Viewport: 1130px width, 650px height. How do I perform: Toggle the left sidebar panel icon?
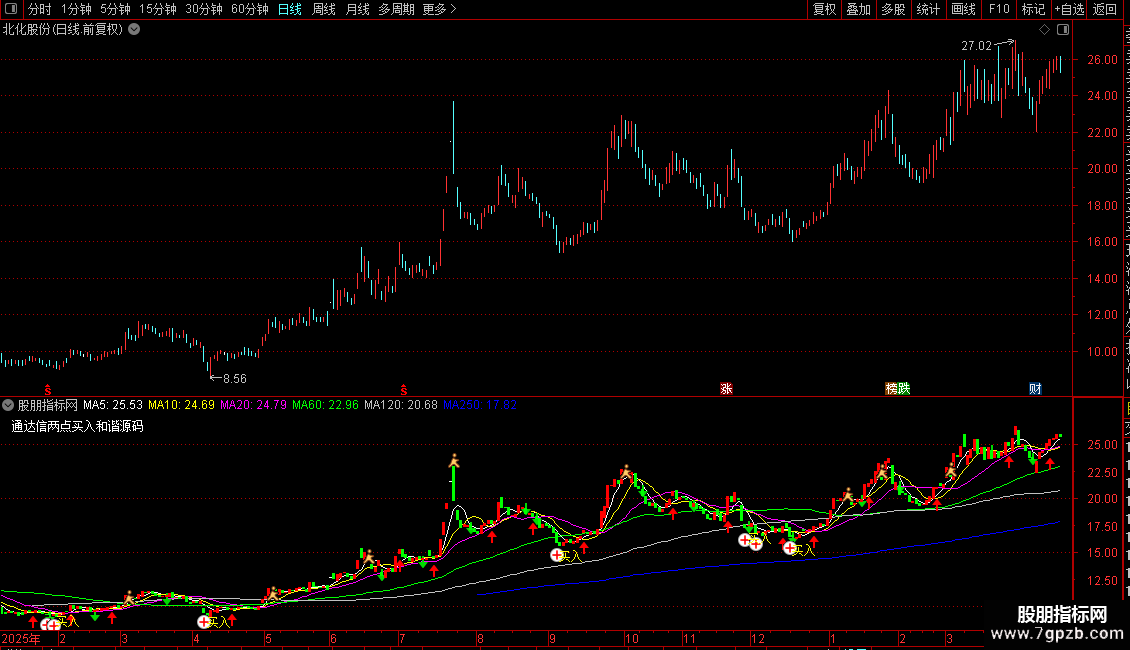tap(11, 9)
